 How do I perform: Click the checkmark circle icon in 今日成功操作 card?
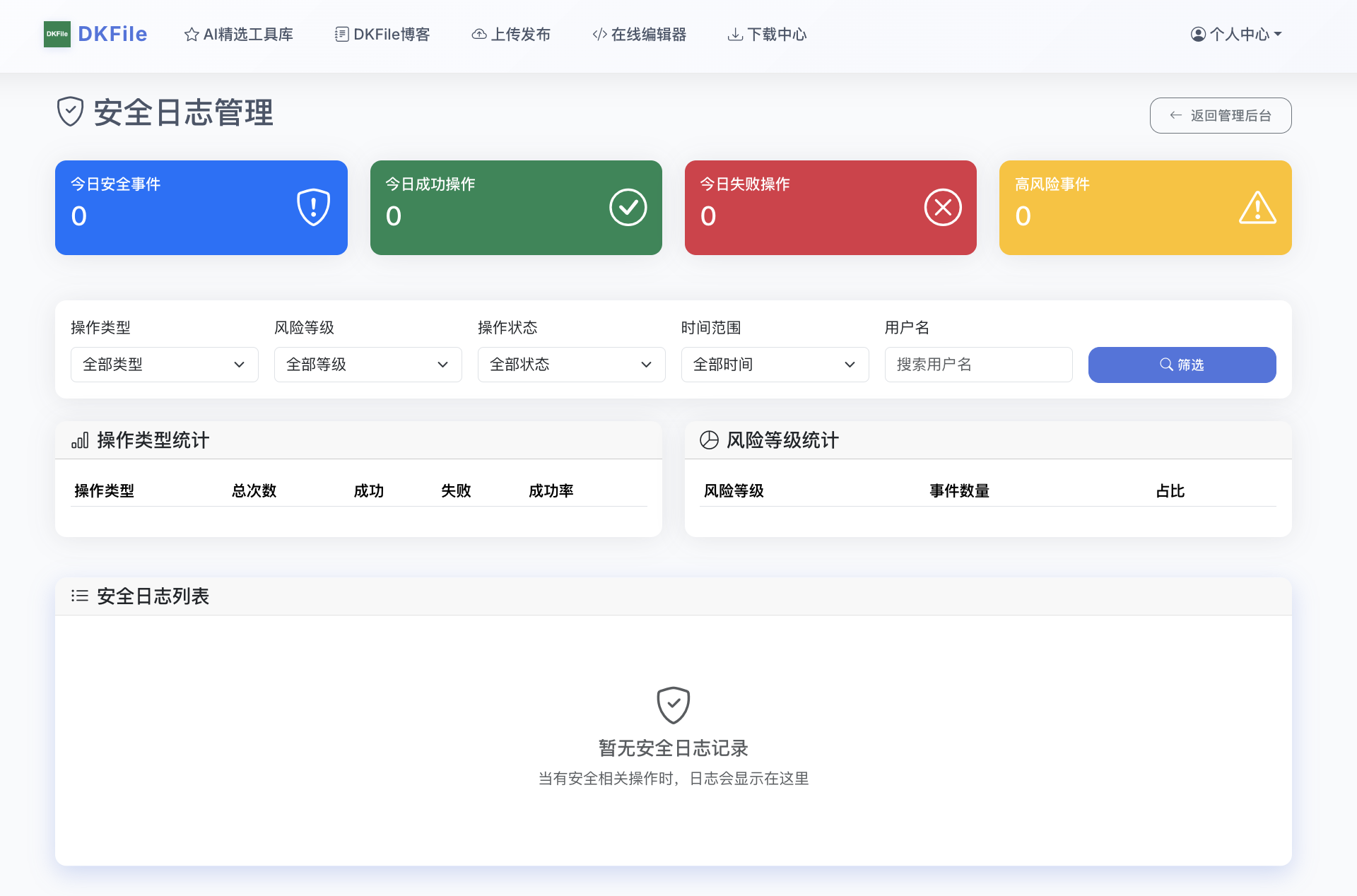point(628,207)
